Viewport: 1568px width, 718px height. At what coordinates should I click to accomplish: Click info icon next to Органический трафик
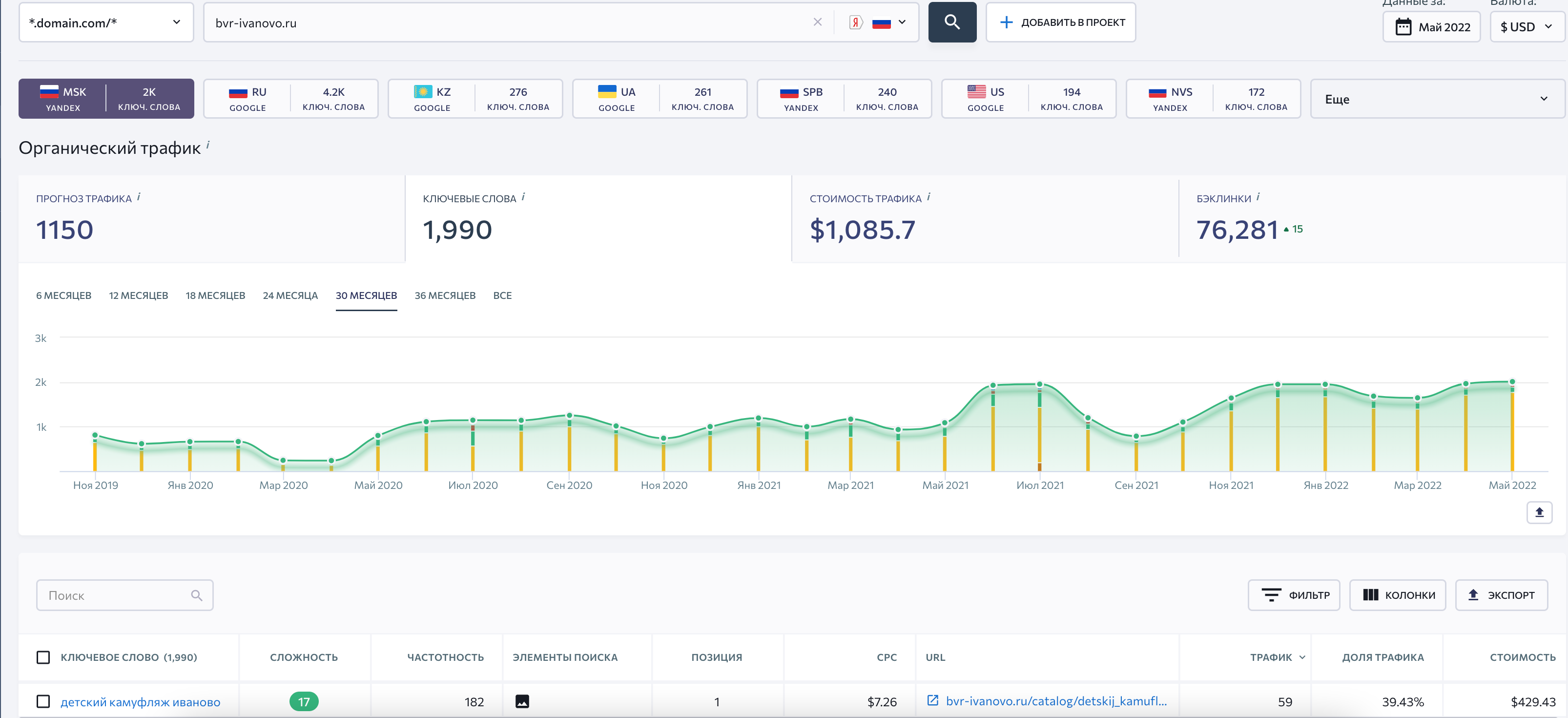pos(208,144)
